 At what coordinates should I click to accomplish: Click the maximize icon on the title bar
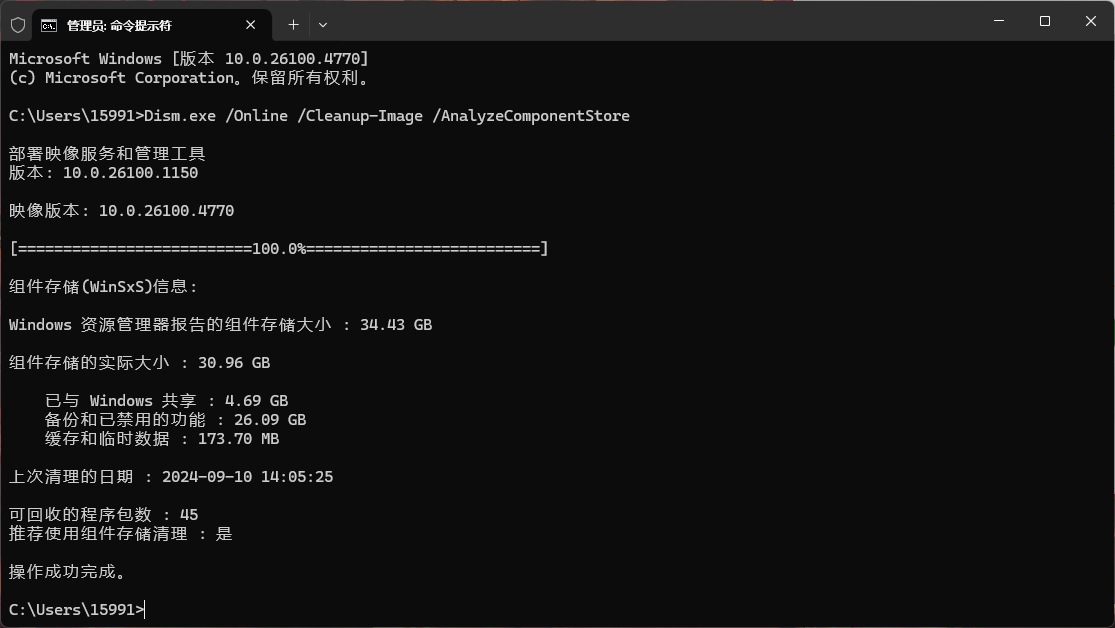point(1044,20)
